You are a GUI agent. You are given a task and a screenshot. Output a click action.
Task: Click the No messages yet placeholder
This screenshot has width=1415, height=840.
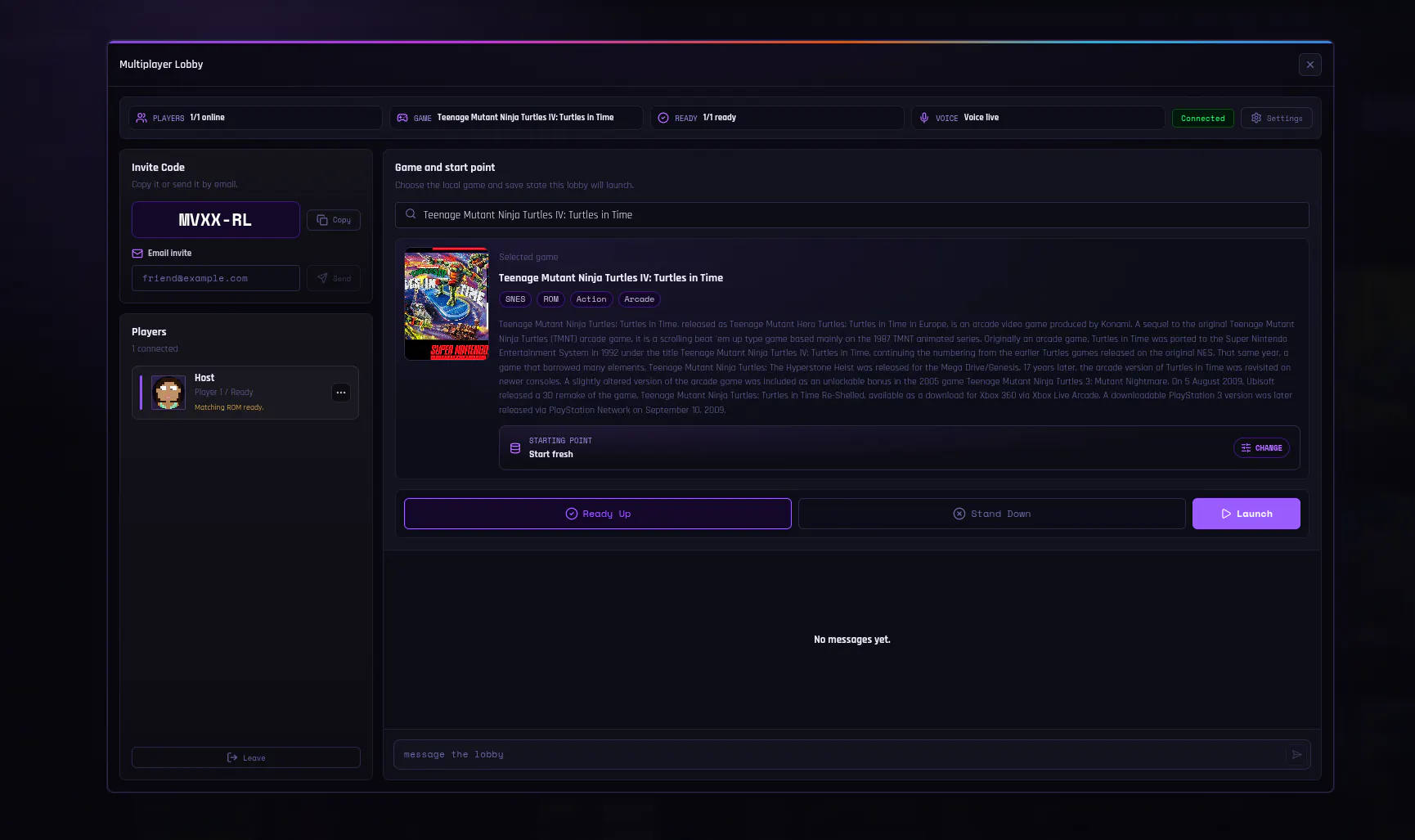851,640
